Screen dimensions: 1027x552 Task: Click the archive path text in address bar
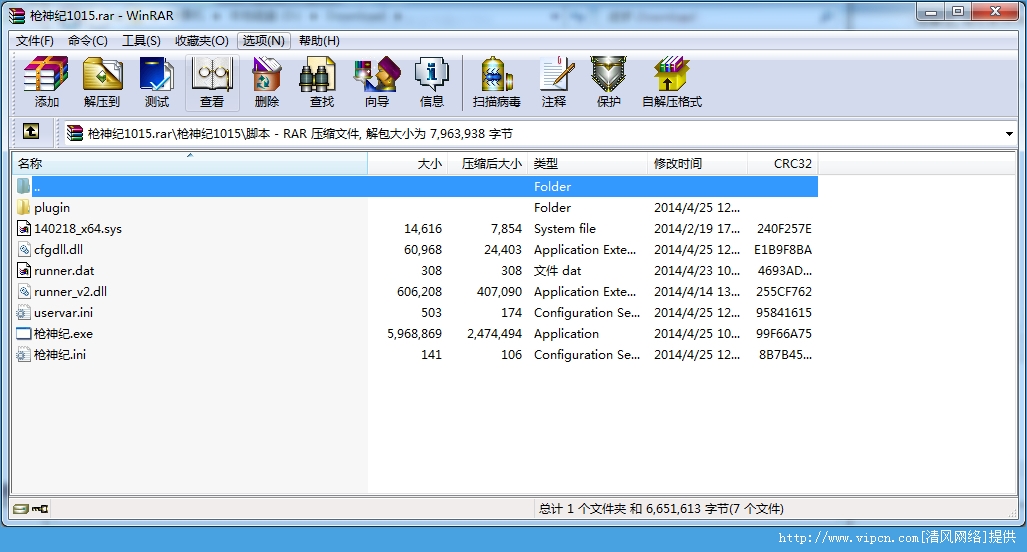(300, 134)
